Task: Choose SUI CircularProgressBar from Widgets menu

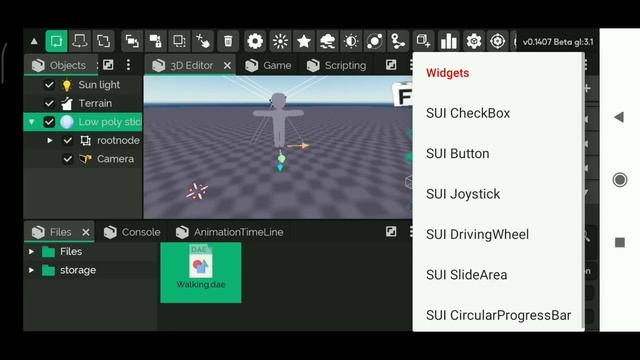Action: point(498,314)
